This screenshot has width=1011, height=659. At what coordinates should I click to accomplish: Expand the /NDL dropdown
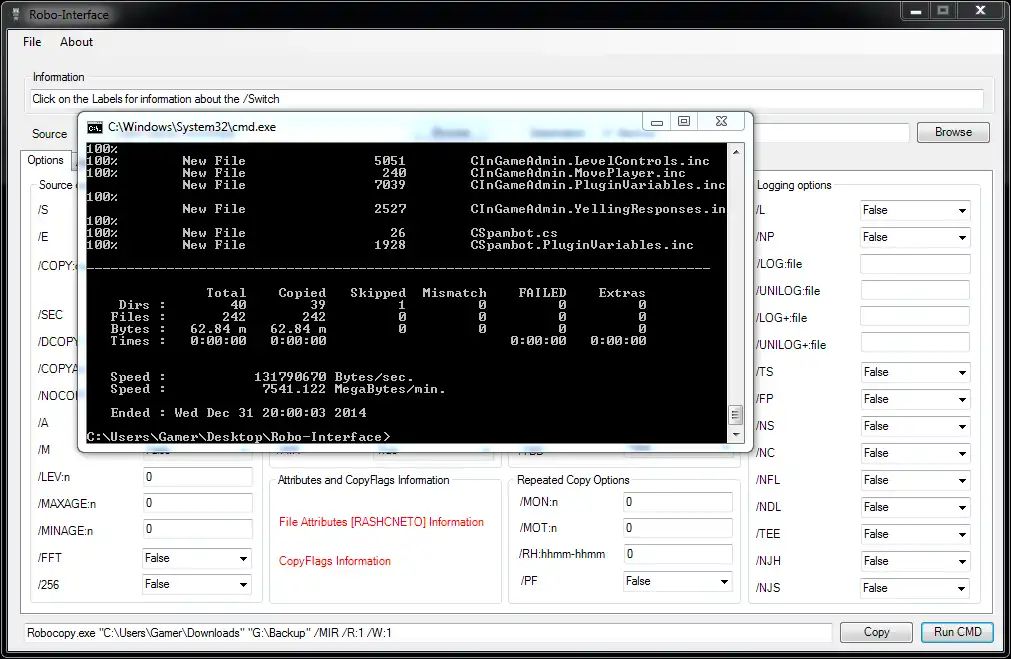click(x=915, y=507)
